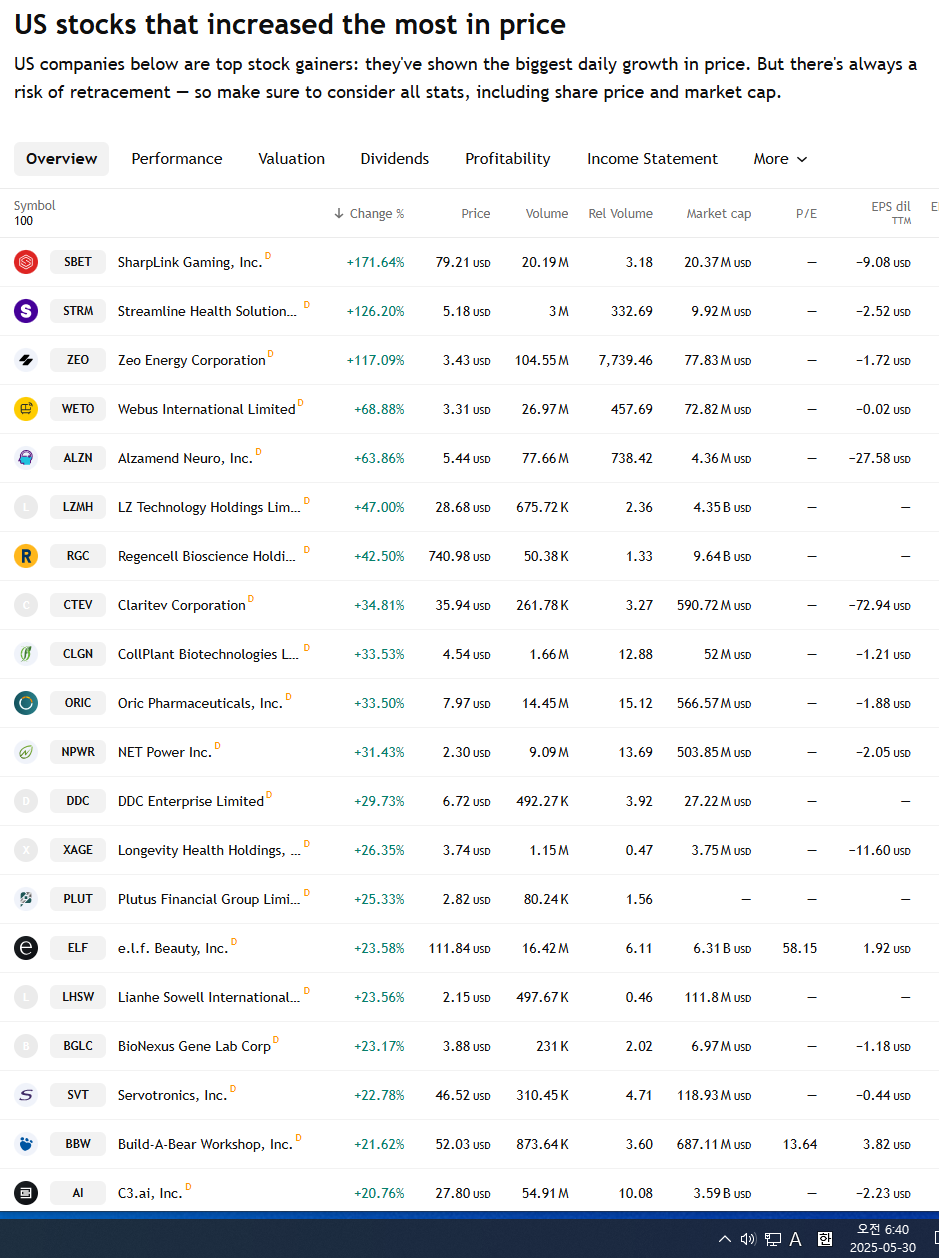This screenshot has width=939, height=1258.
Task: Toggle the Korean IME indicator
Action: pos(825,1239)
